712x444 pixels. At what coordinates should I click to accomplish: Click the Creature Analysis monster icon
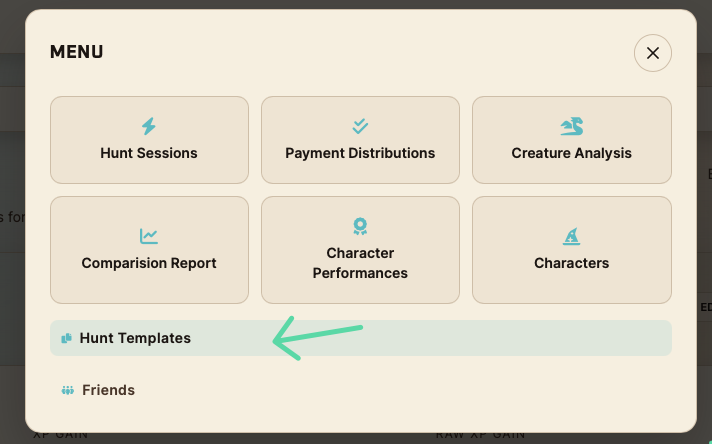tap(571, 127)
